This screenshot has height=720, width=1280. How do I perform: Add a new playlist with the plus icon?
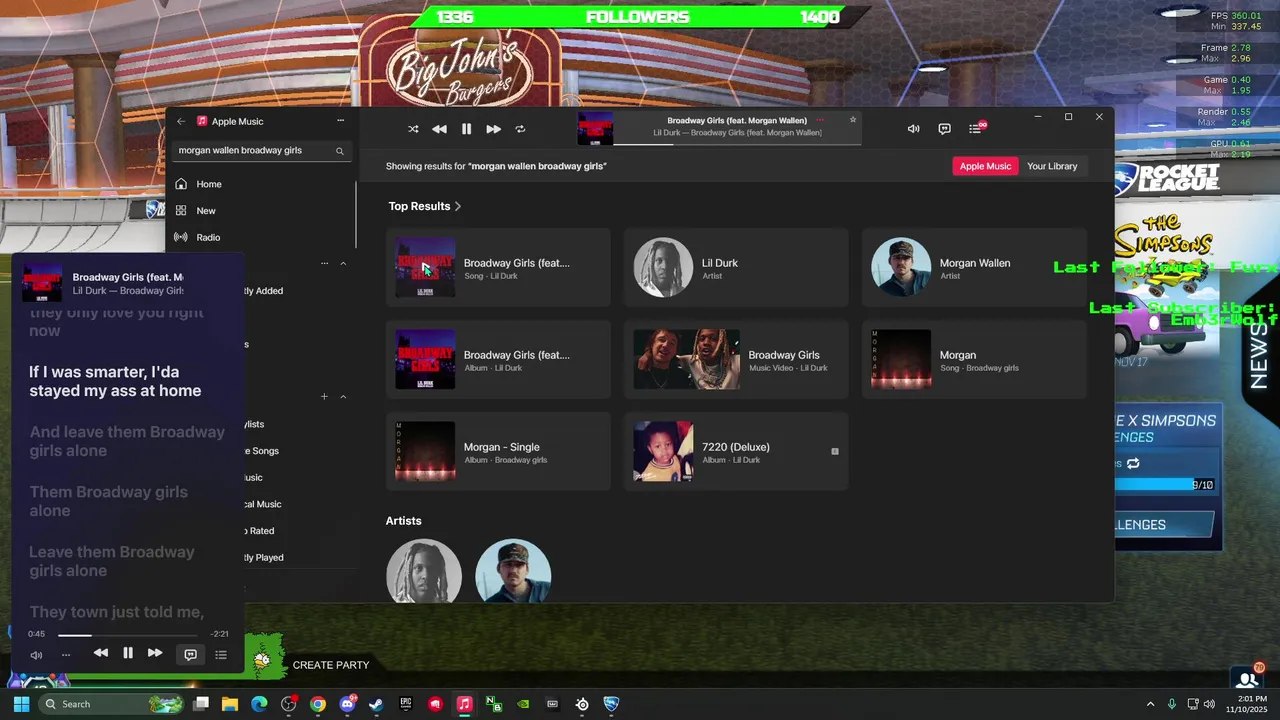pyautogui.click(x=324, y=397)
